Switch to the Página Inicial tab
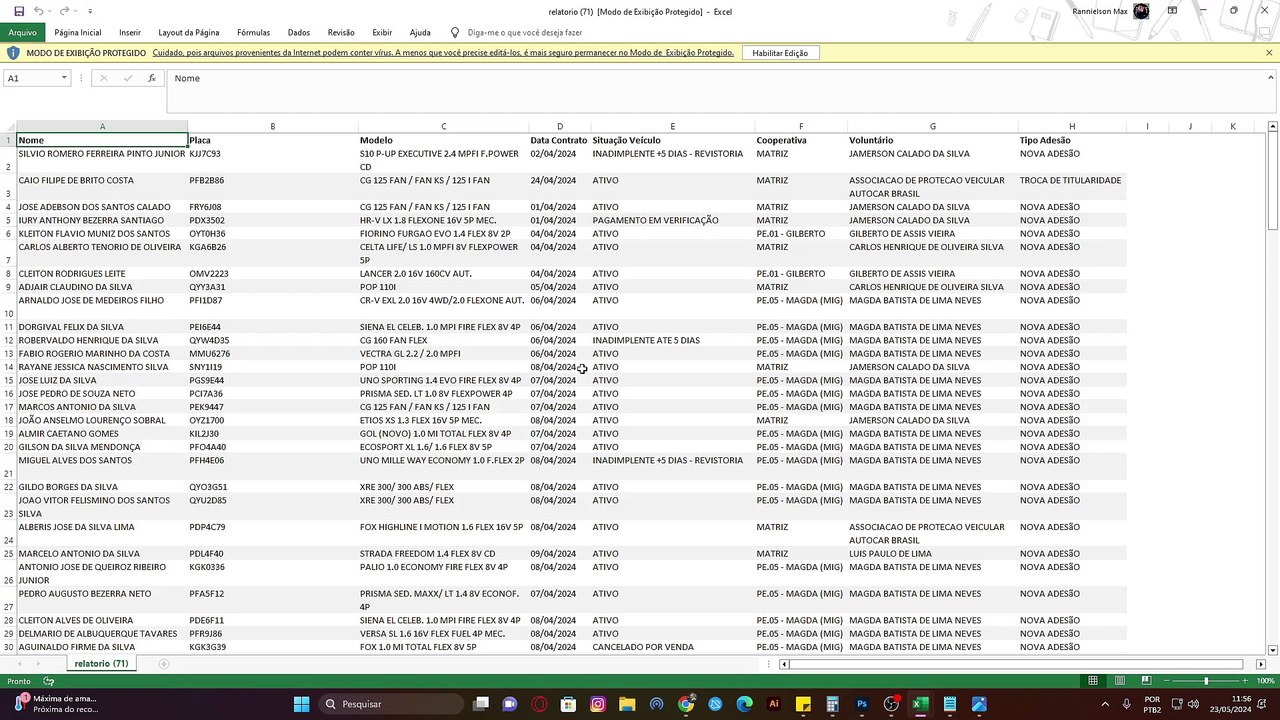 78,32
